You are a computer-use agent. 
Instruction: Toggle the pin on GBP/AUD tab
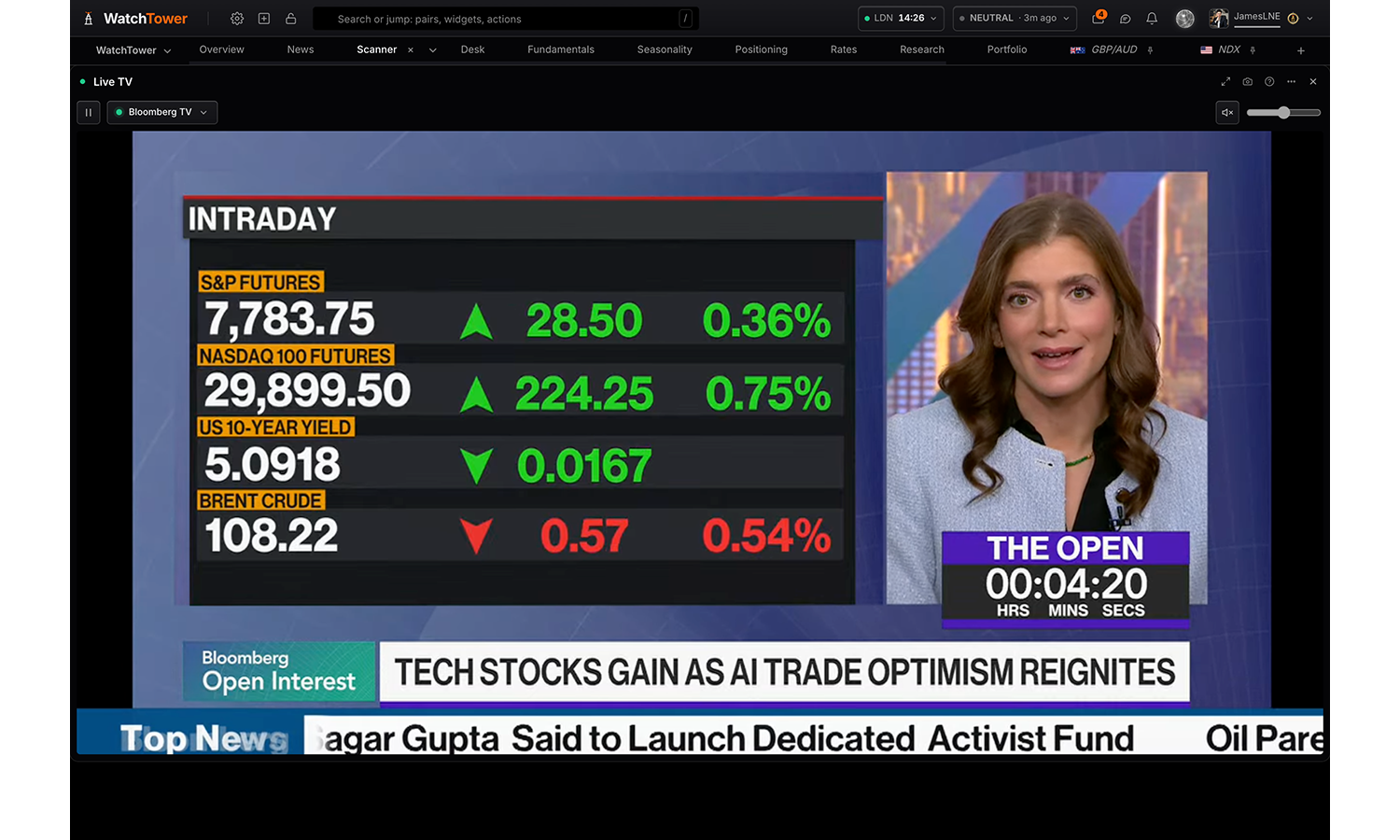coord(1151,50)
